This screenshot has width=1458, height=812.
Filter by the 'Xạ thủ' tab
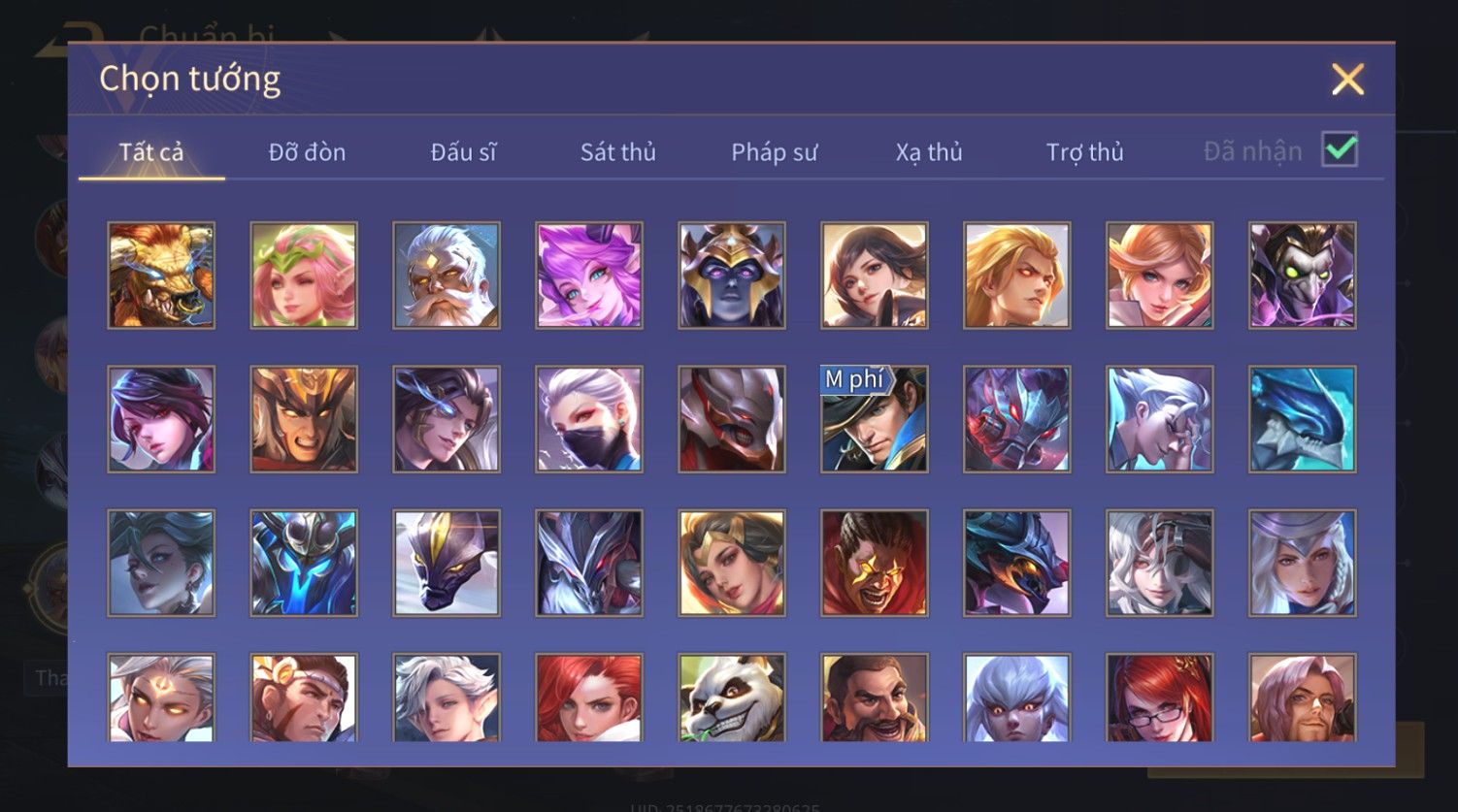click(x=929, y=152)
